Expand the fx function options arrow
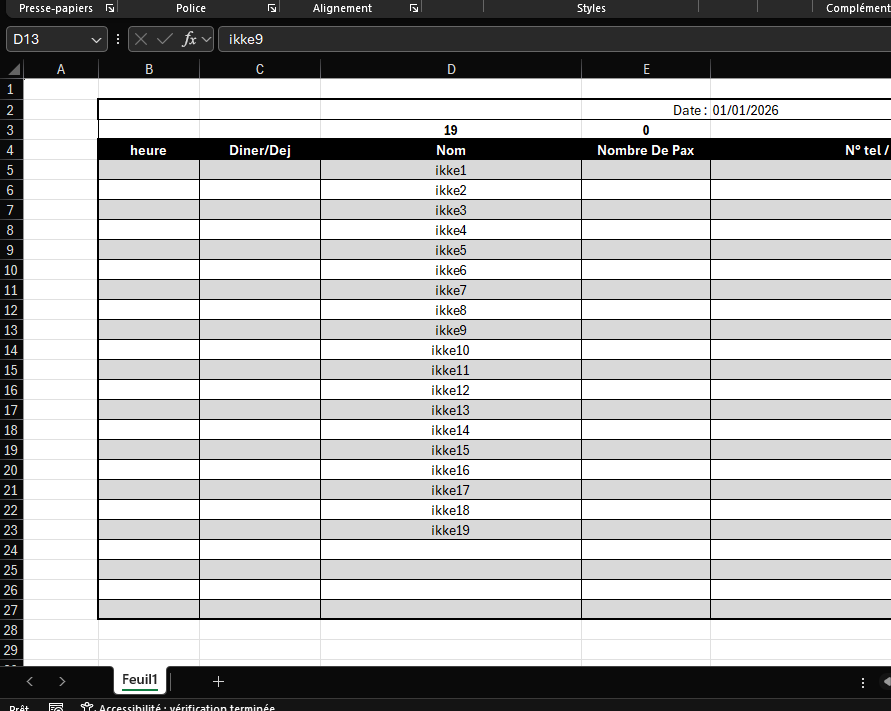This screenshot has height=711, width=891. 206,39
